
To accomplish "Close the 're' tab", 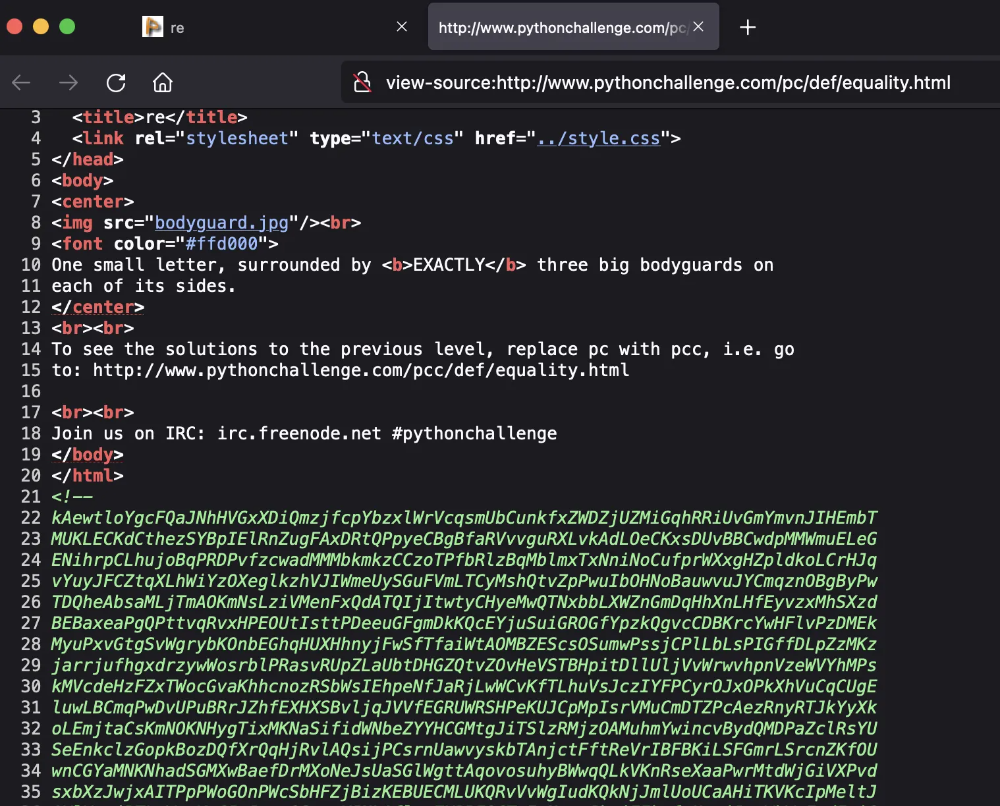I will coord(401,27).
